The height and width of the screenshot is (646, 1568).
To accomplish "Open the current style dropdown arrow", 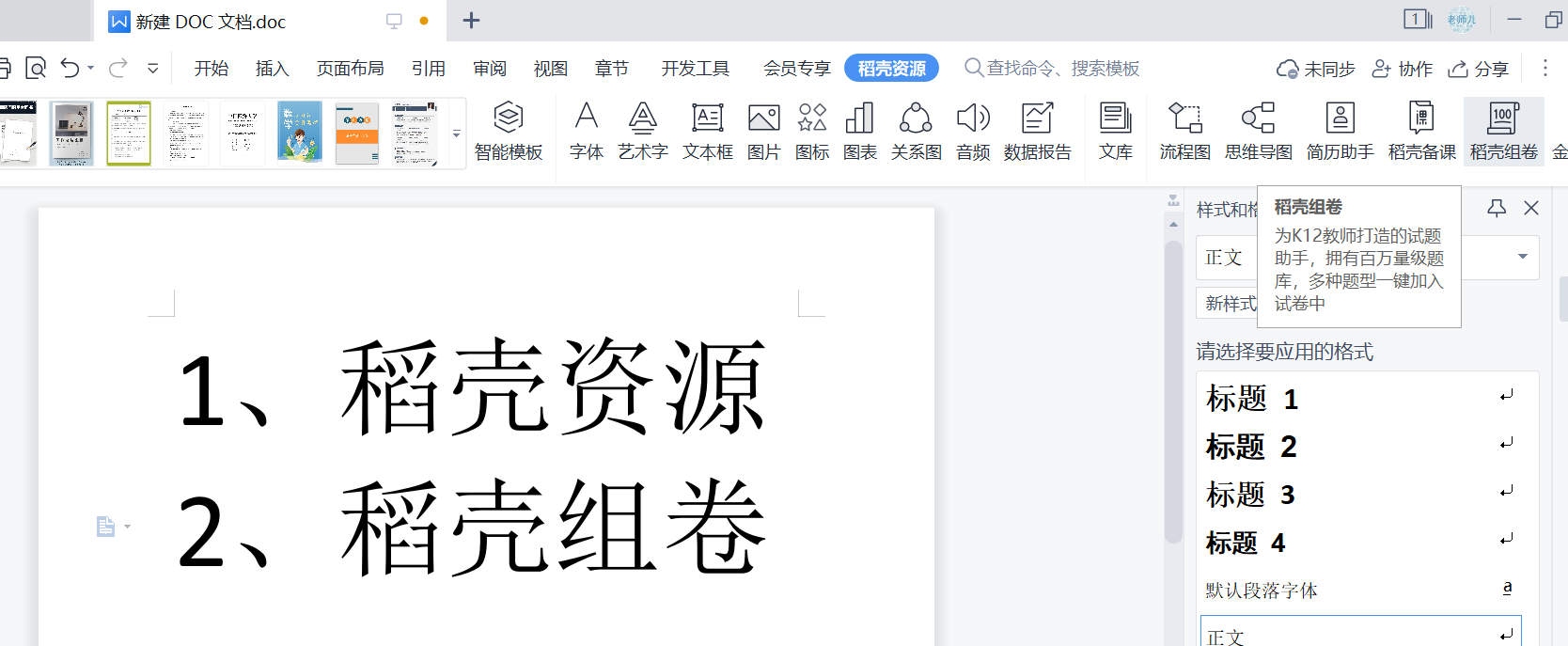I will click(x=1523, y=257).
